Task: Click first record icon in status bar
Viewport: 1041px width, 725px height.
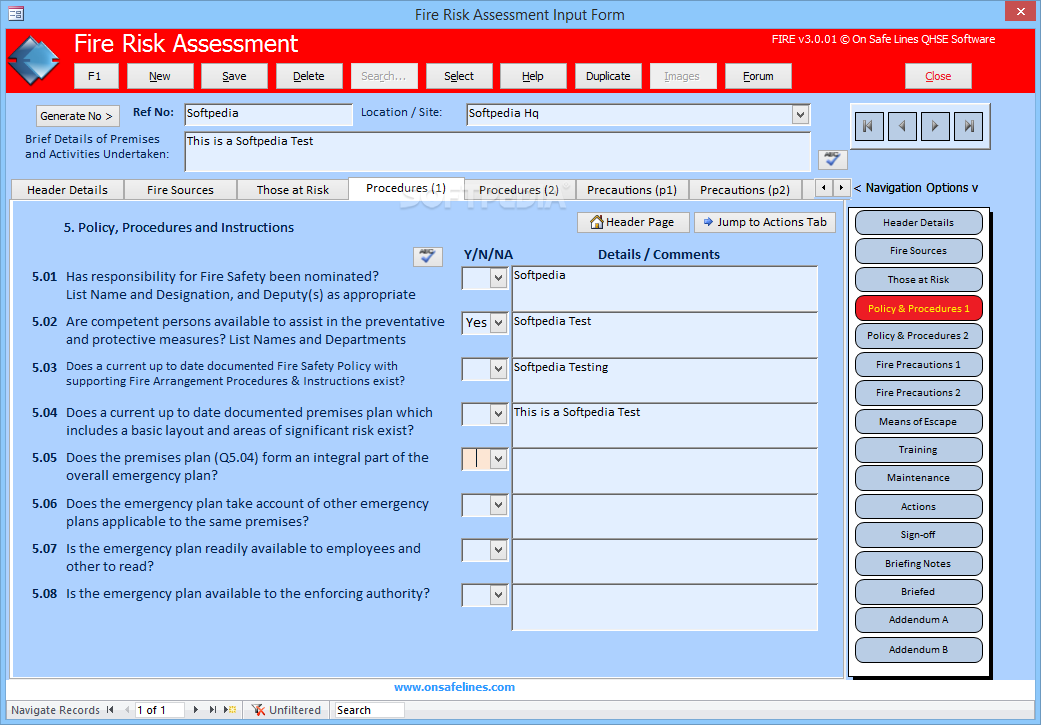Action: (x=110, y=710)
